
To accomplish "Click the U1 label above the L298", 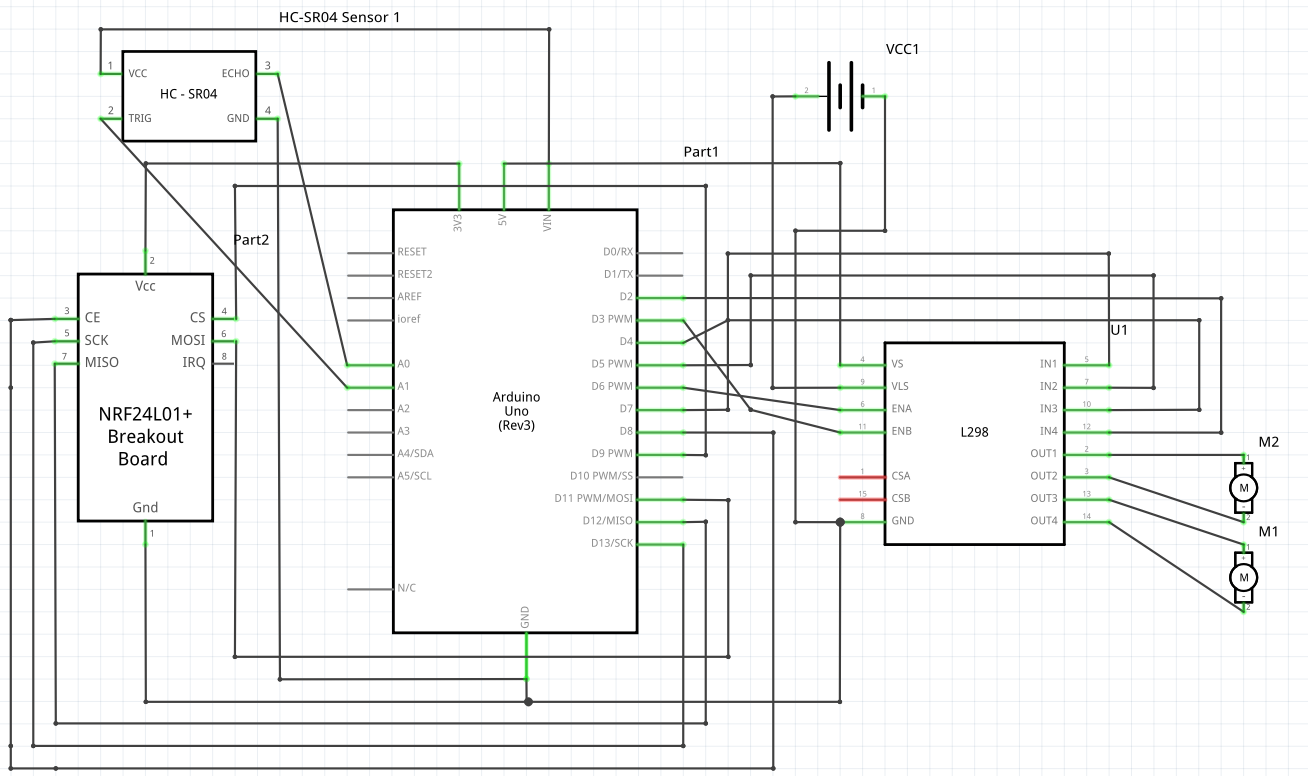I will coord(1121,329).
